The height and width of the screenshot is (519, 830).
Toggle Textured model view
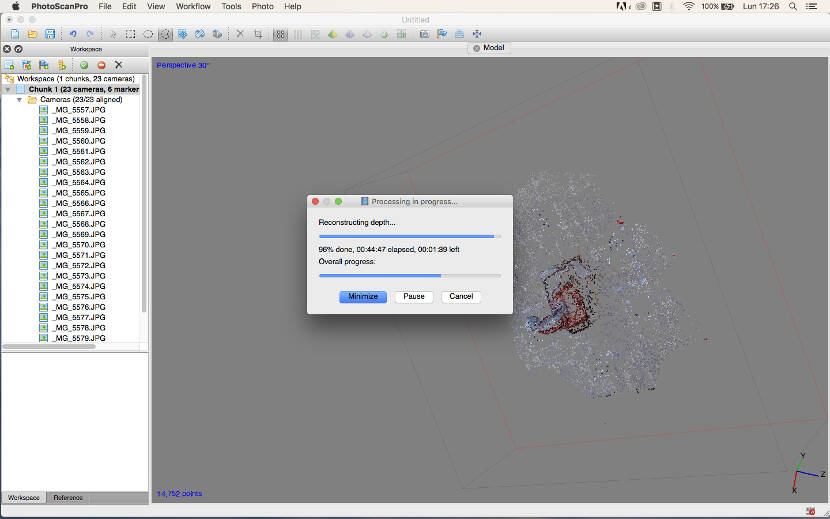pos(384,34)
